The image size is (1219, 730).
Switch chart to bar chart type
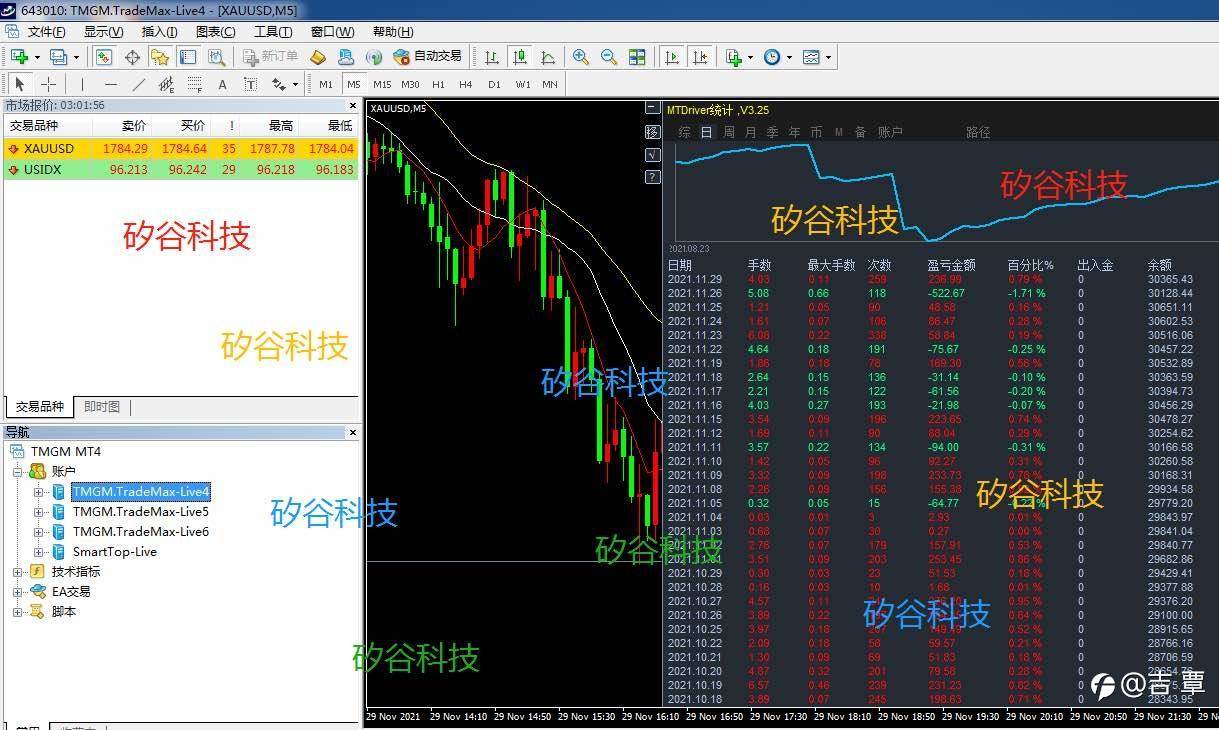click(492, 57)
